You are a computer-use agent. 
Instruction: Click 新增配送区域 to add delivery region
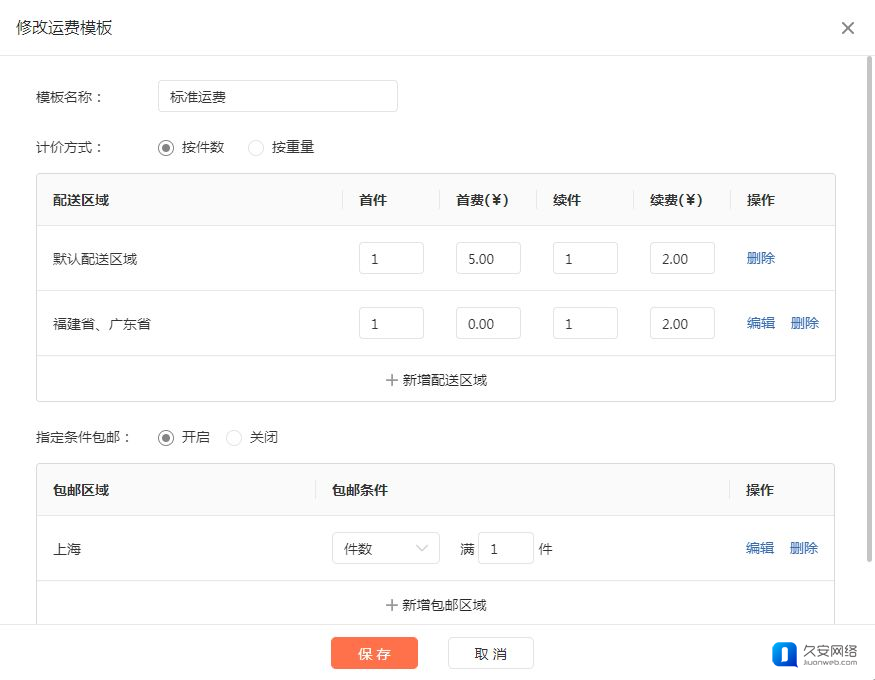[436, 380]
